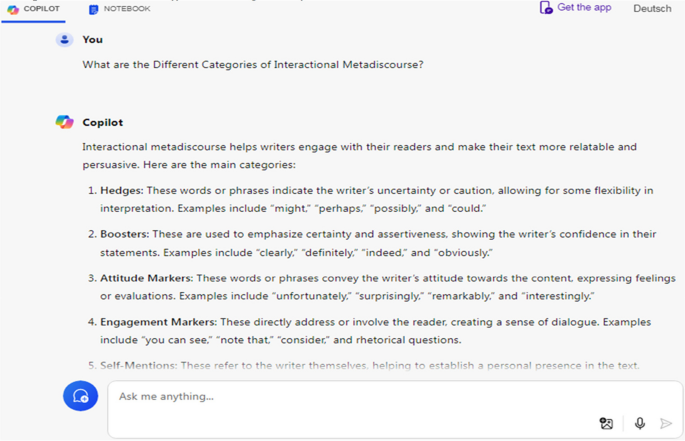685x441 pixels.
Task: Click the Notebook tab icon
Action: click(93, 9)
